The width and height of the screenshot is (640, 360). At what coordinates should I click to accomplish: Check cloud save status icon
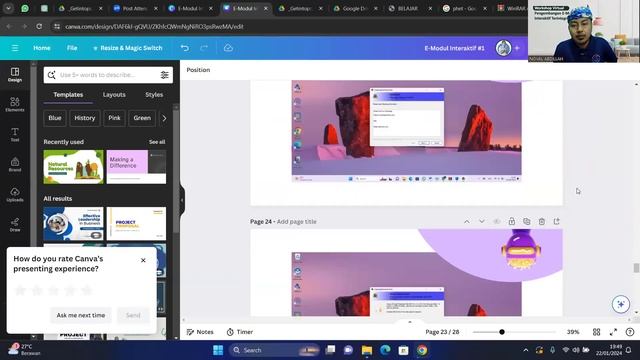point(228,48)
